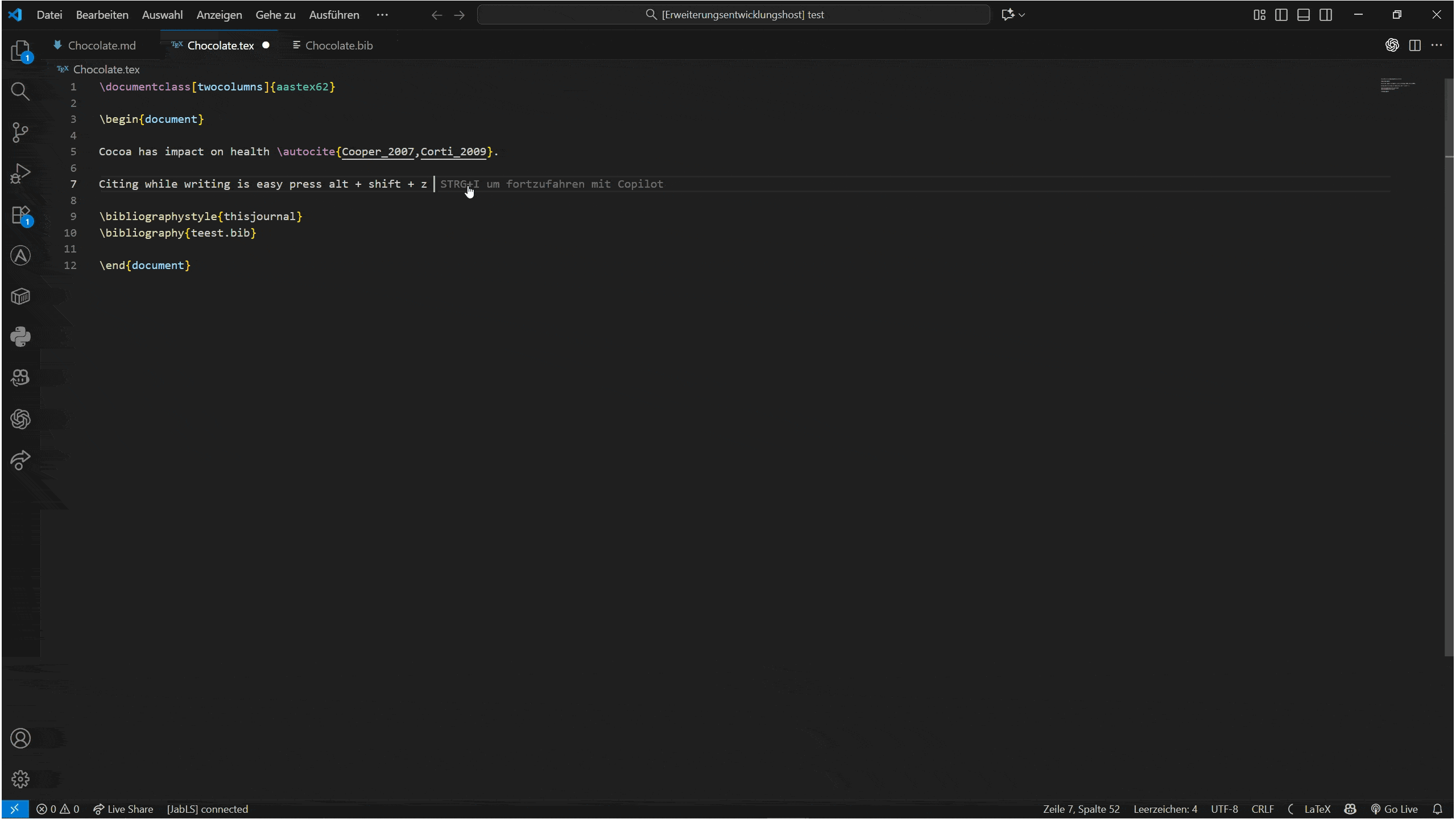Toggle the bottom panel layout button
This screenshot has height=819, width=1456.
(1304, 15)
